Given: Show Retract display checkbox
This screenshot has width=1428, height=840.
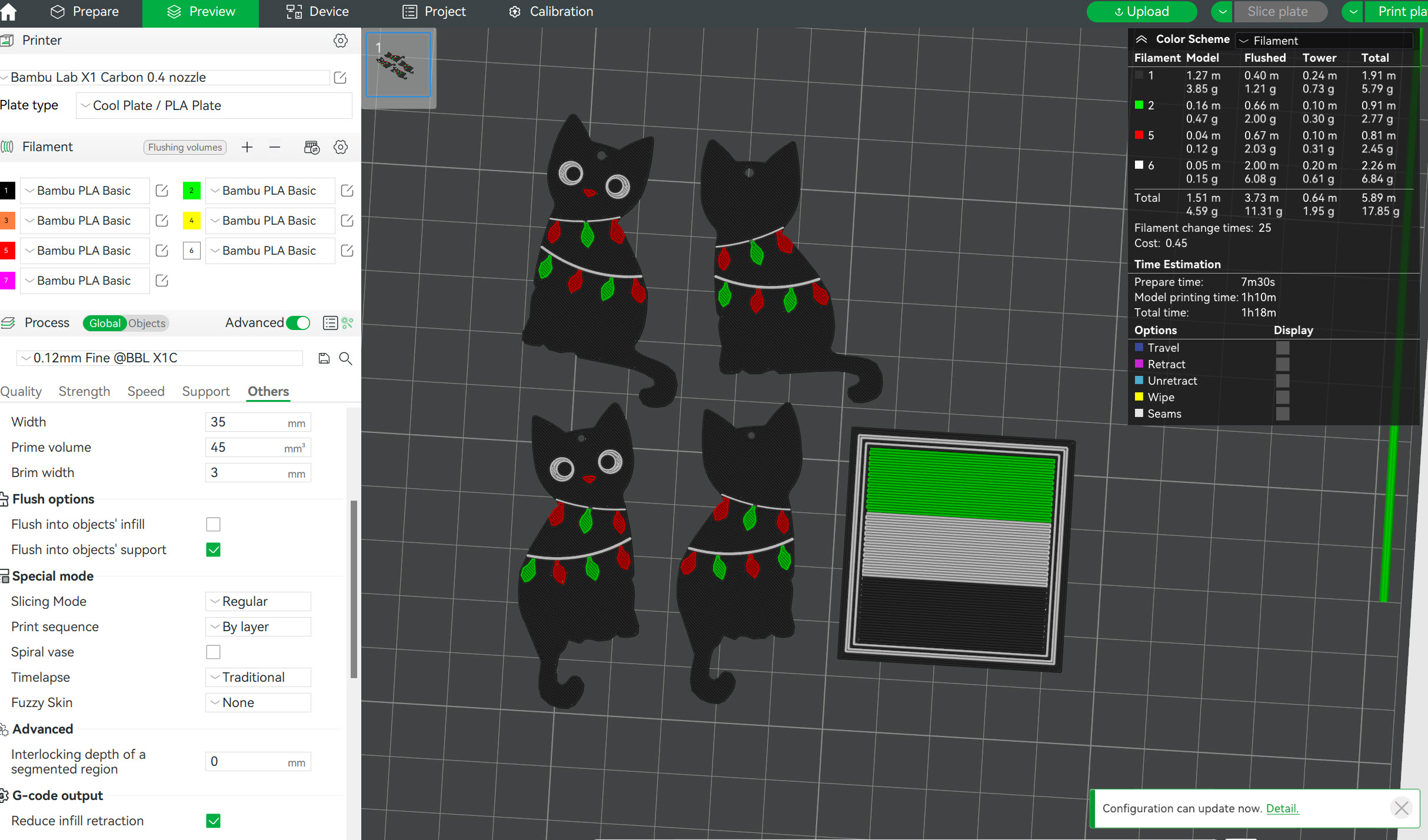Looking at the screenshot, I should pos(1283,364).
